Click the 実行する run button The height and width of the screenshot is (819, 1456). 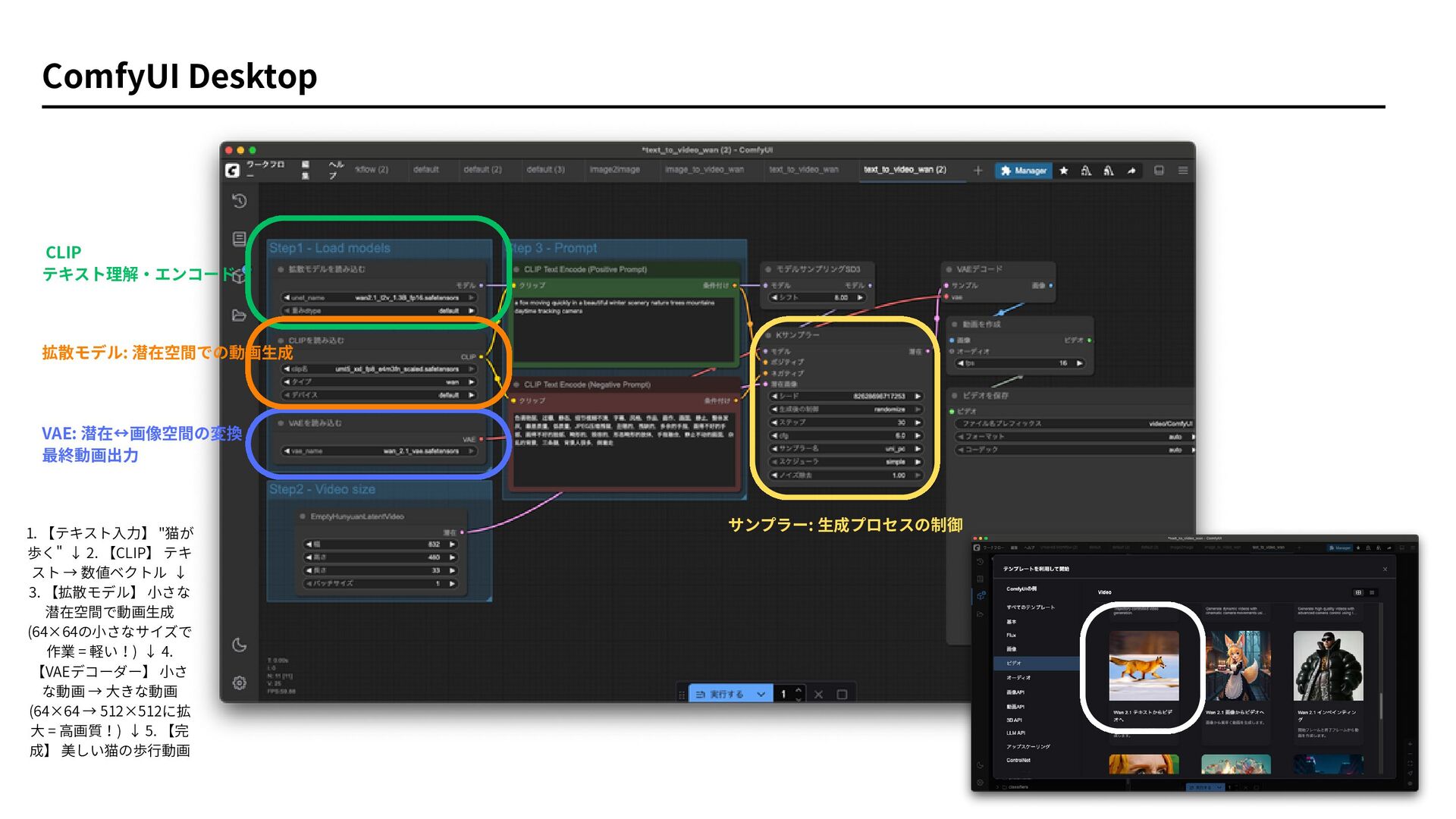[720, 694]
